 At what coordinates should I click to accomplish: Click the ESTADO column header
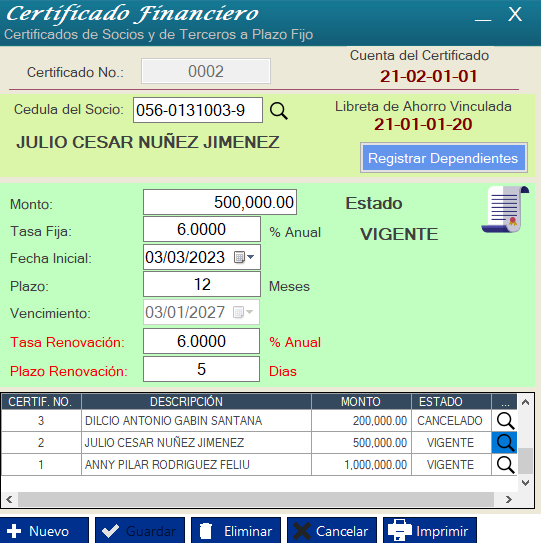pyautogui.click(x=451, y=402)
